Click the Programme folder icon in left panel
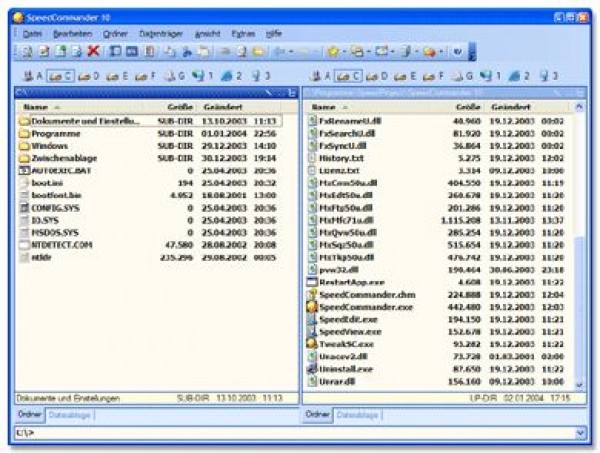The height and width of the screenshot is (453, 600). 24,134
